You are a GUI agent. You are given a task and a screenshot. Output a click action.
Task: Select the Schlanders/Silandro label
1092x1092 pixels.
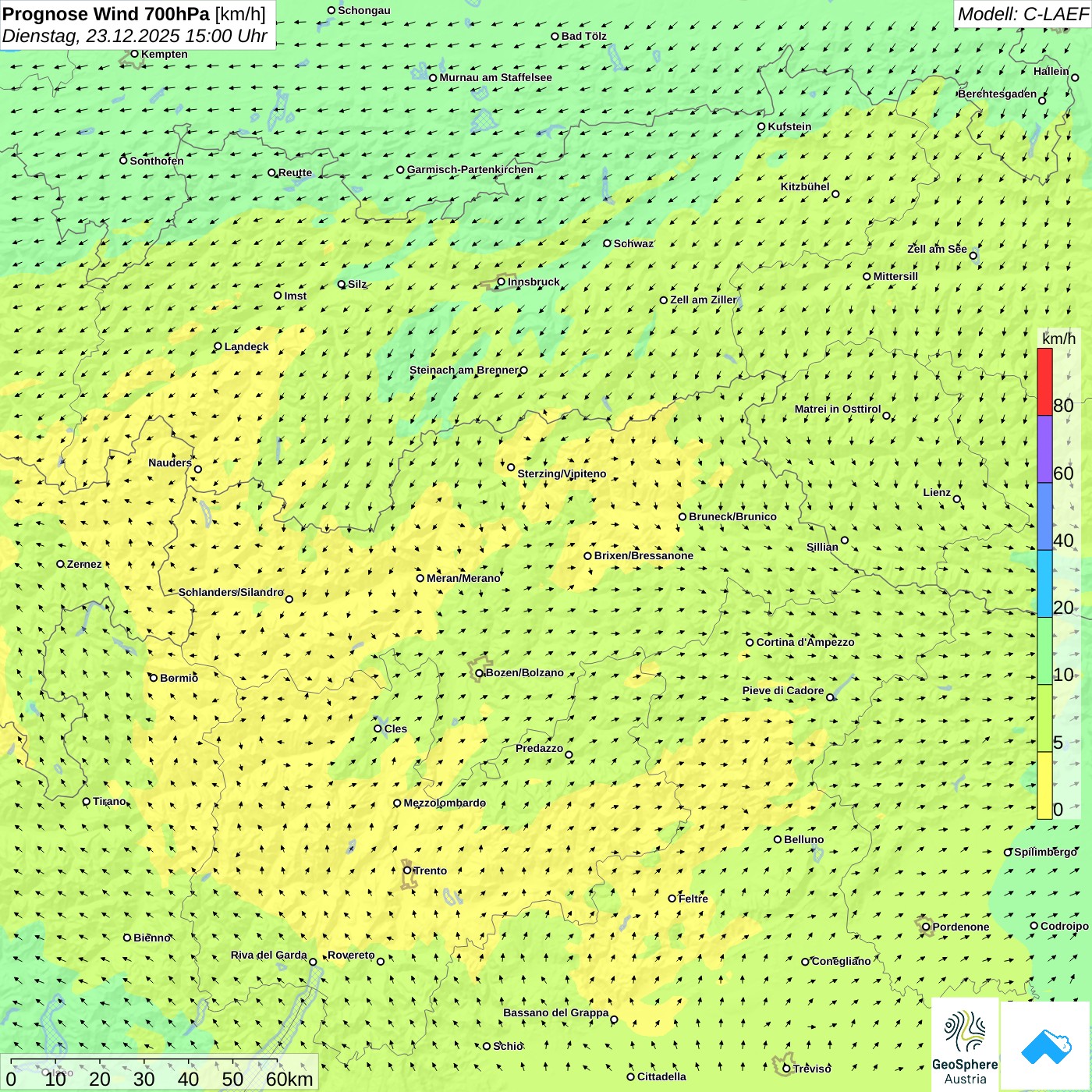click(231, 592)
